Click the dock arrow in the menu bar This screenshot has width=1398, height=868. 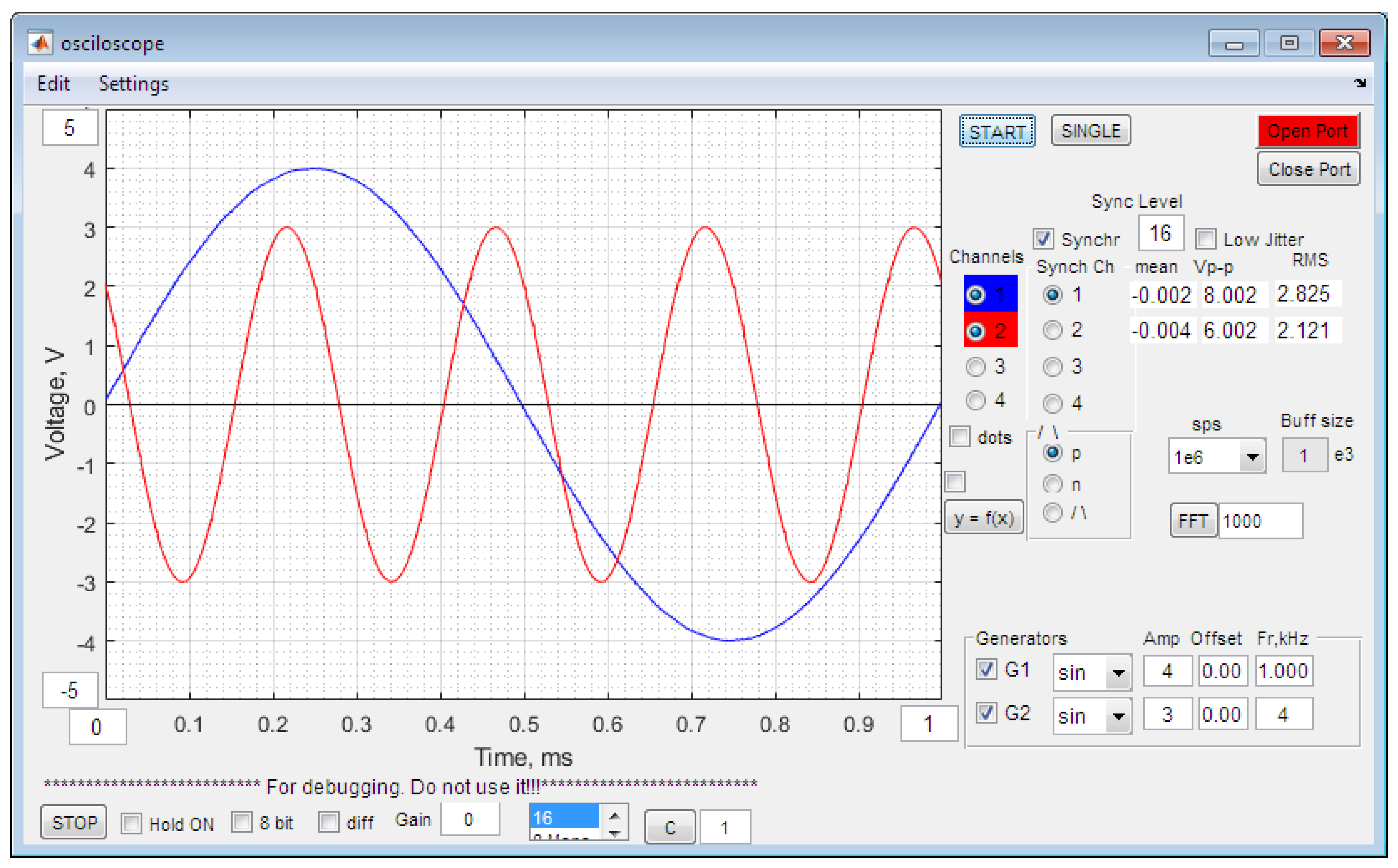[1360, 83]
